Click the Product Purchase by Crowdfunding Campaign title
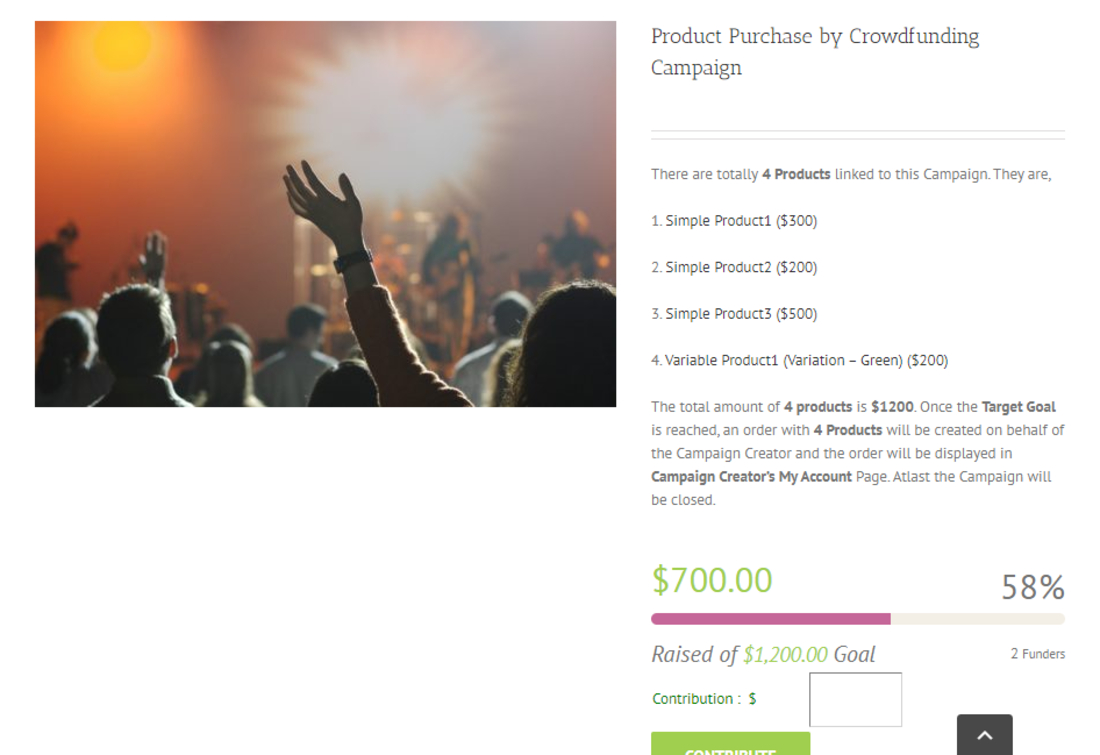Screen dimensions: 1100x755 [x=814, y=52]
